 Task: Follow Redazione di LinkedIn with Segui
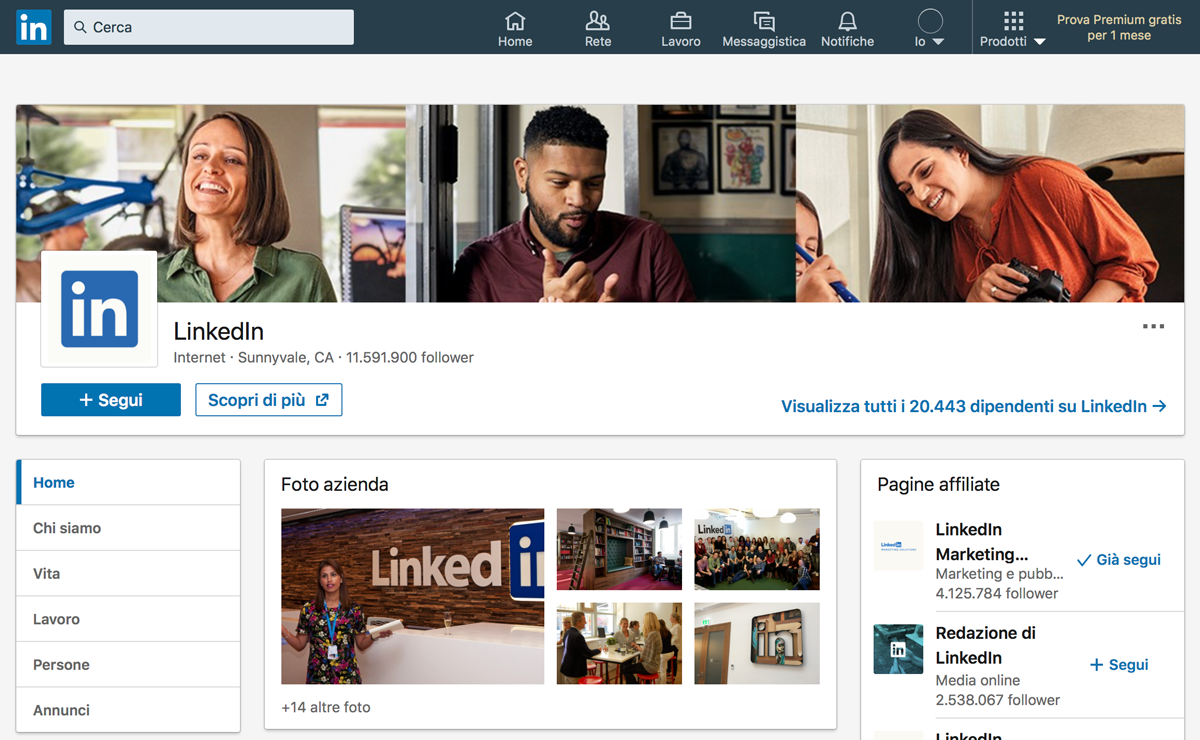pyautogui.click(x=1119, y=665)
